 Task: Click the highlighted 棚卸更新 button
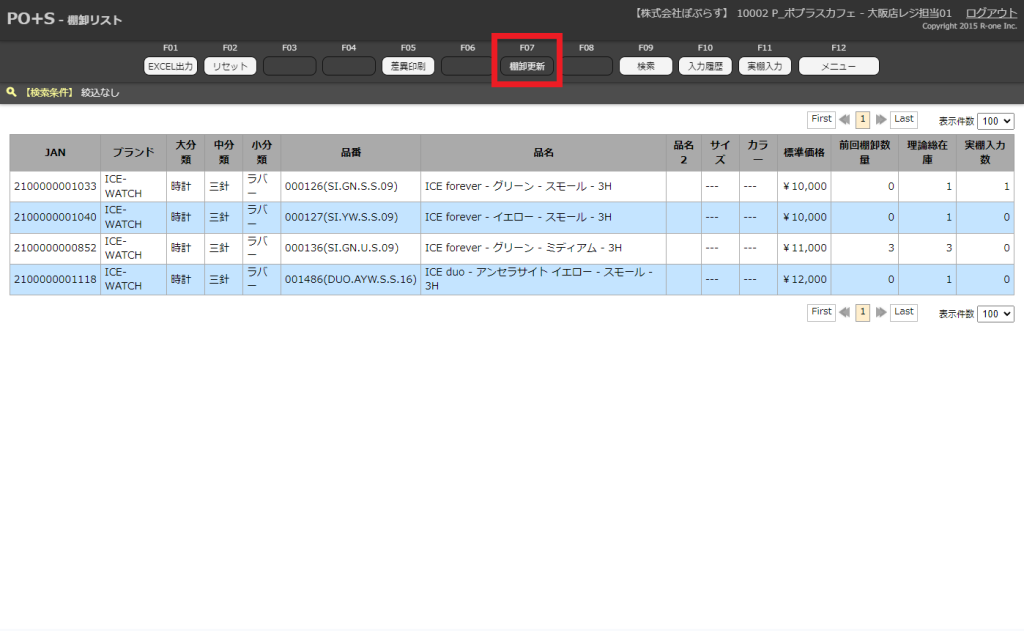(x=527, y=66)
